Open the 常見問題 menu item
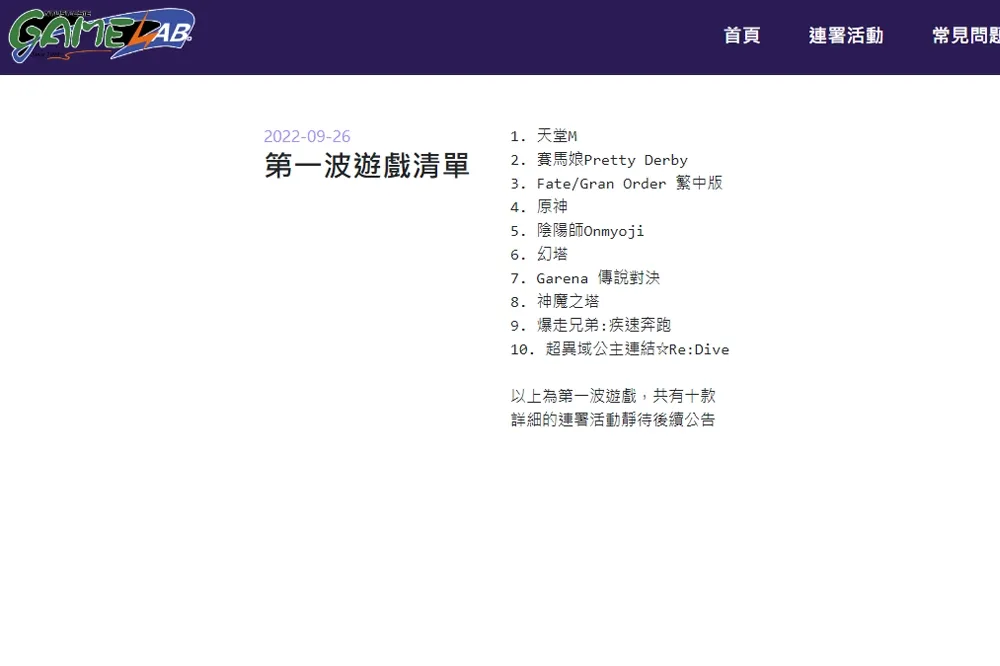The width and height of the screenshot is (1000, 666). coord(966,35)
